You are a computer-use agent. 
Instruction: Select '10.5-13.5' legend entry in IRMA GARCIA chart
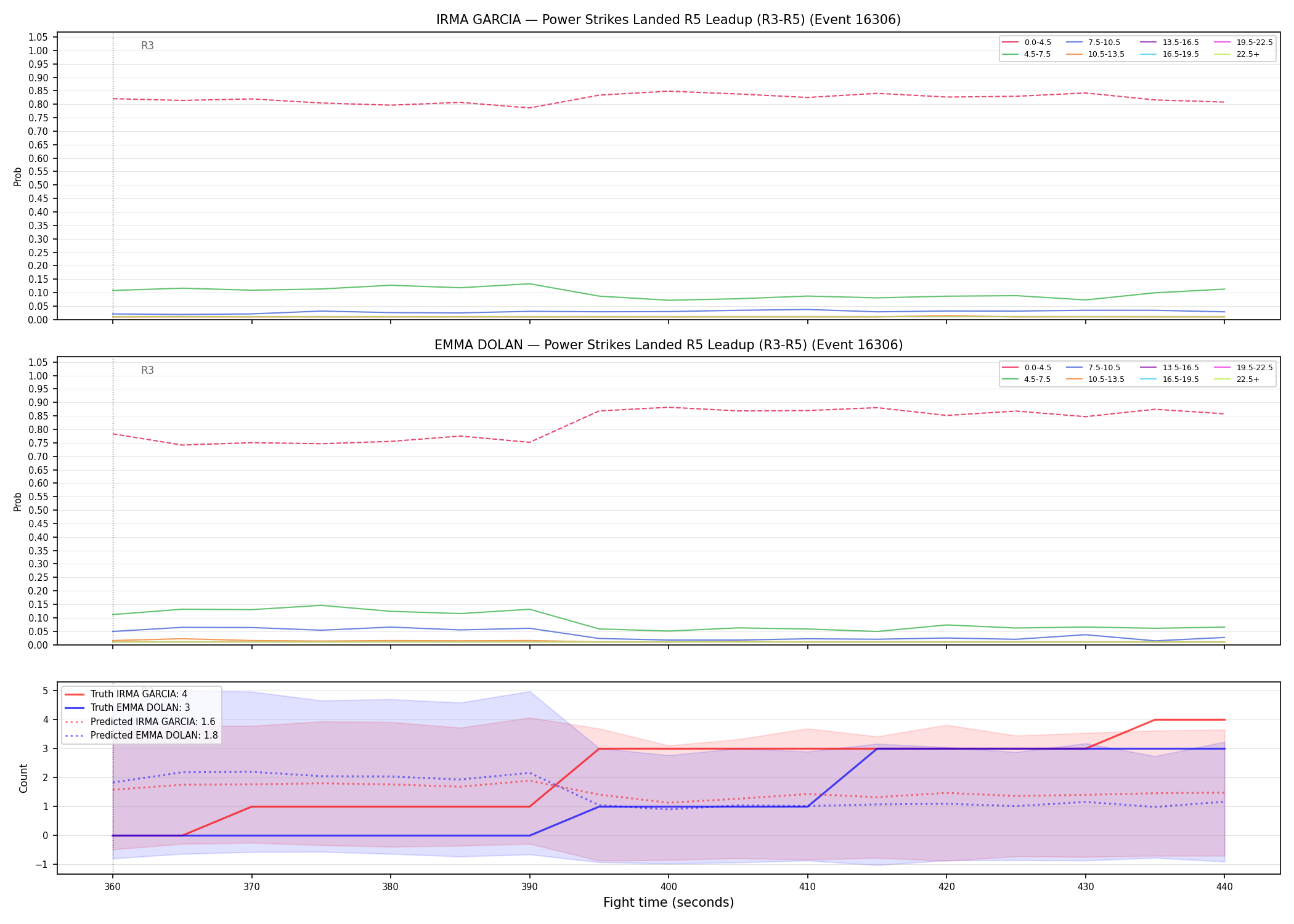point(1095,54)
